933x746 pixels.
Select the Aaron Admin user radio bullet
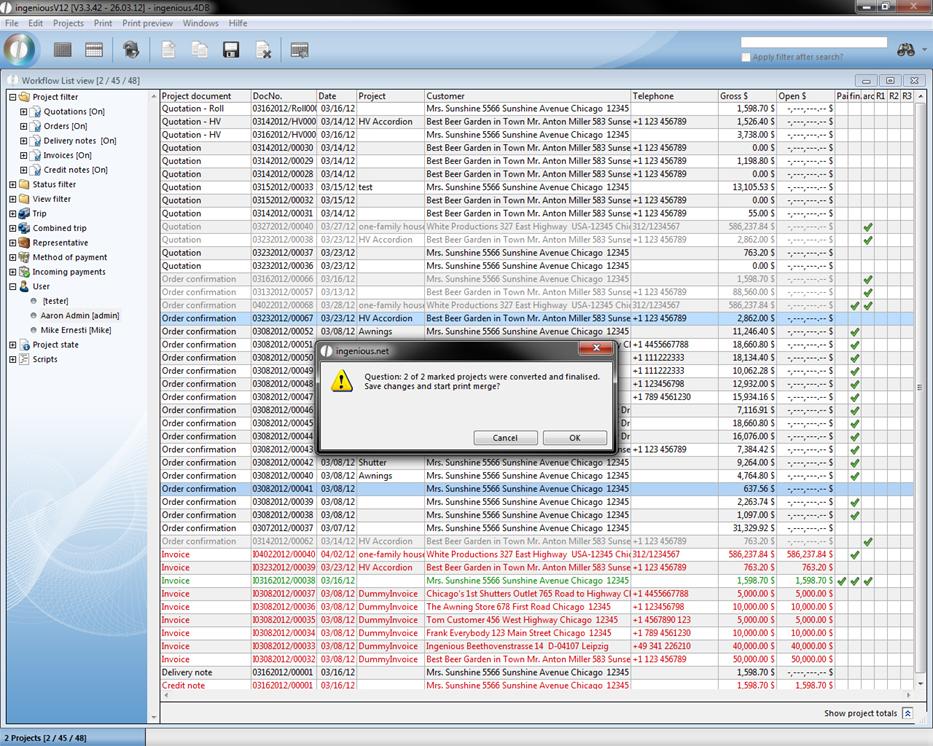click(34, 315)
